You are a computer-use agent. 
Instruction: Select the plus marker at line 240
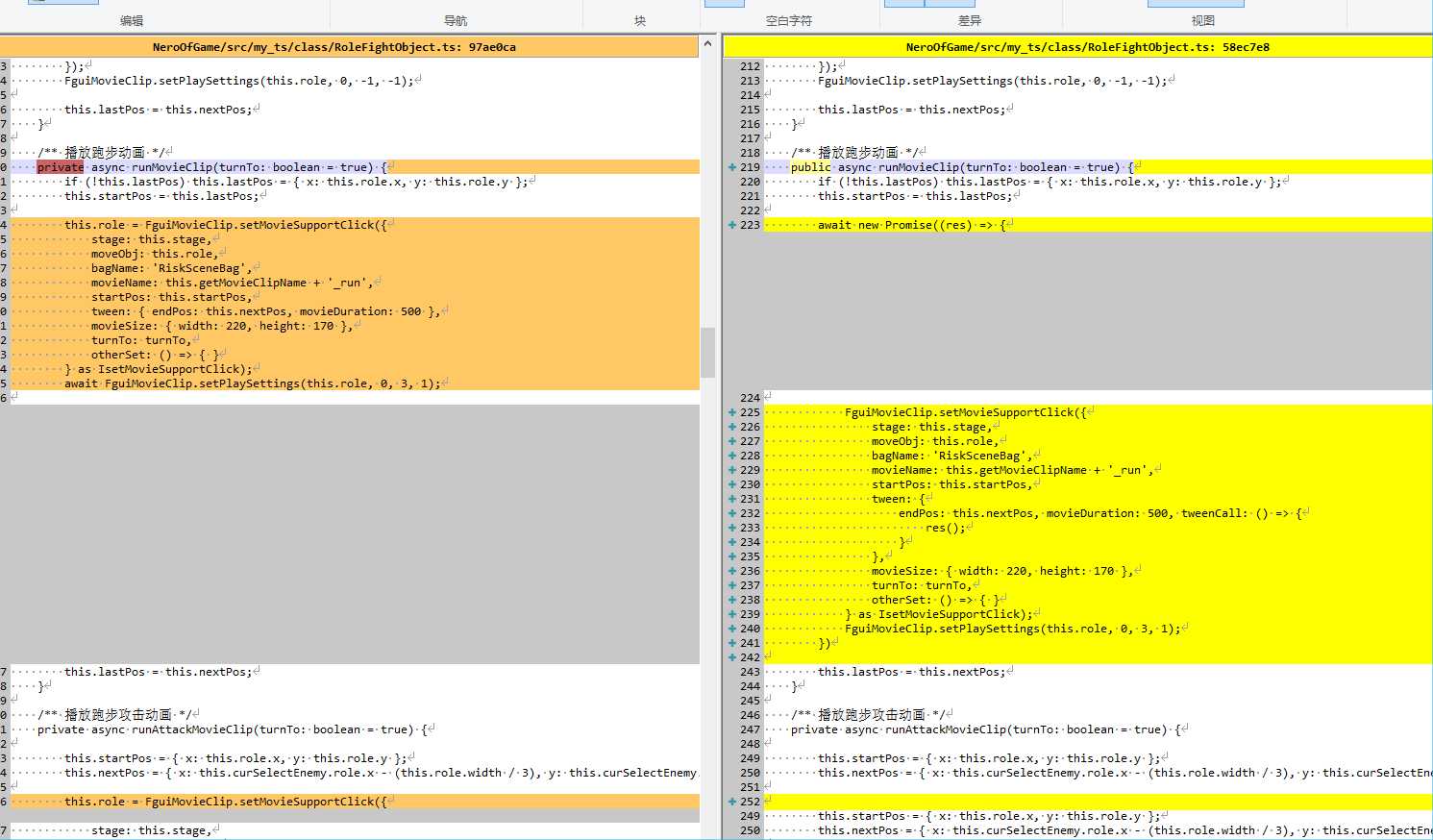click(732, 629)
